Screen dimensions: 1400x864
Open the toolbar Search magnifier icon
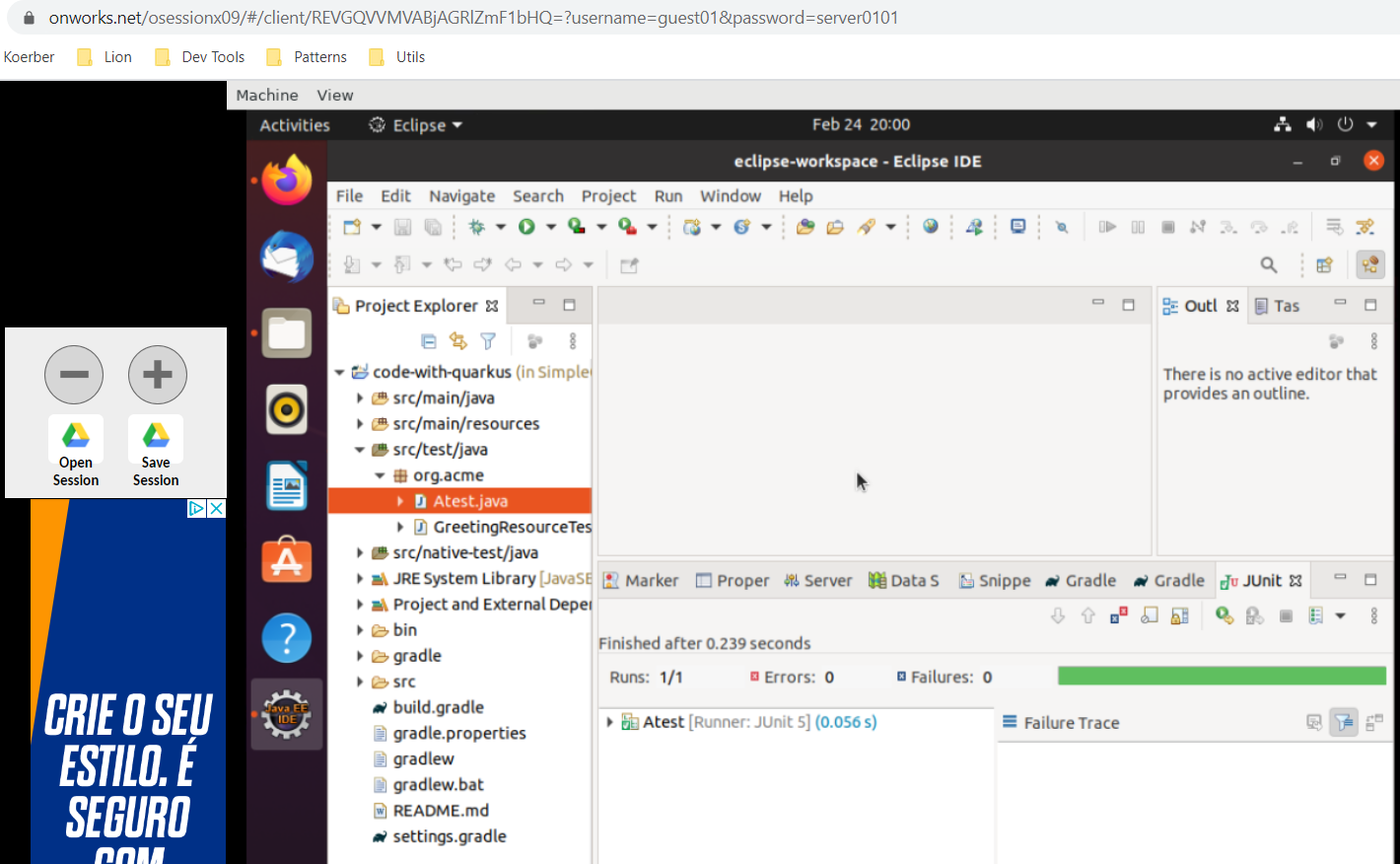point(1269,264)
